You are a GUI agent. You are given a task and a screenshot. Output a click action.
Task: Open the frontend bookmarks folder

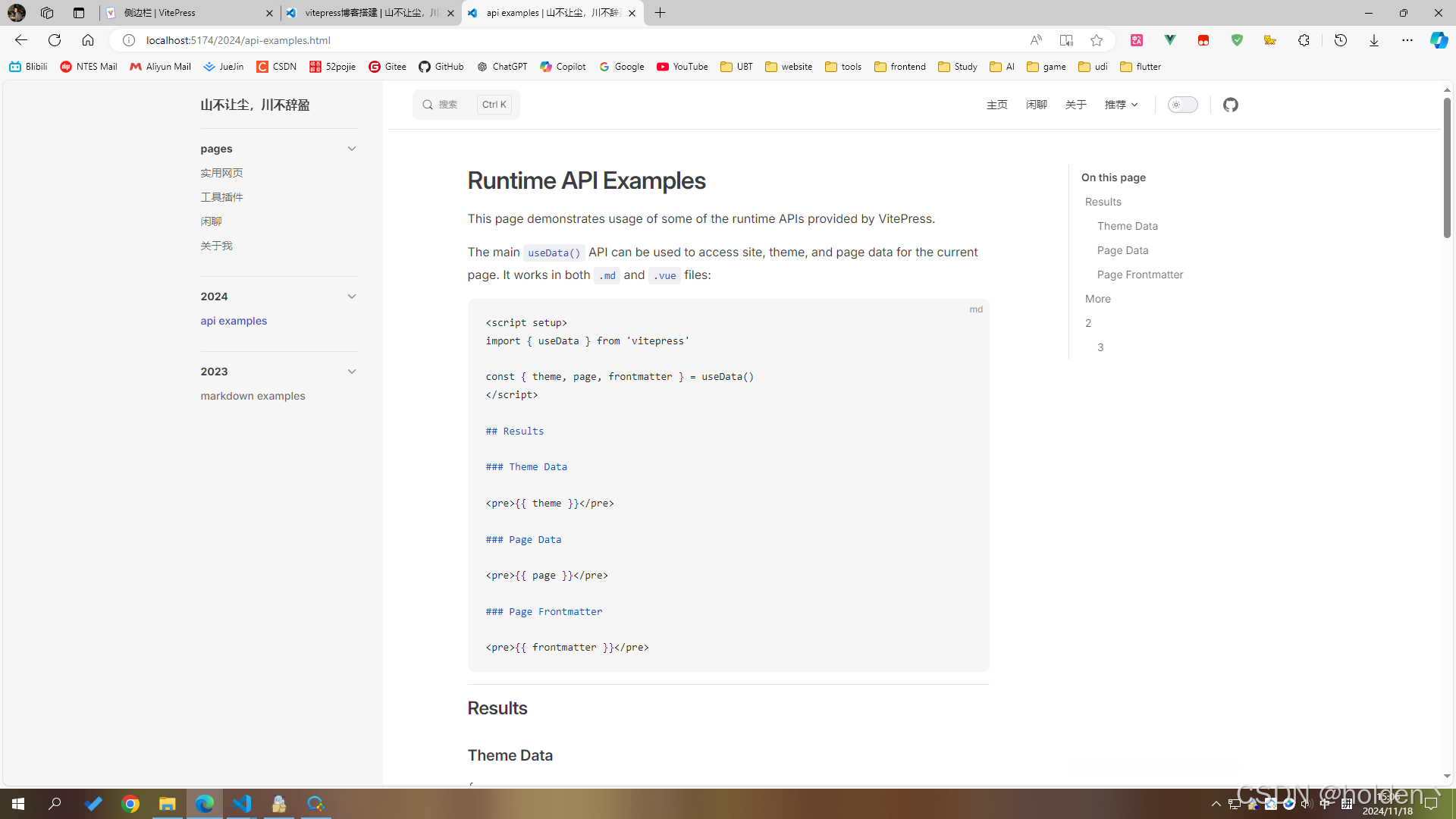pos(900,67)
